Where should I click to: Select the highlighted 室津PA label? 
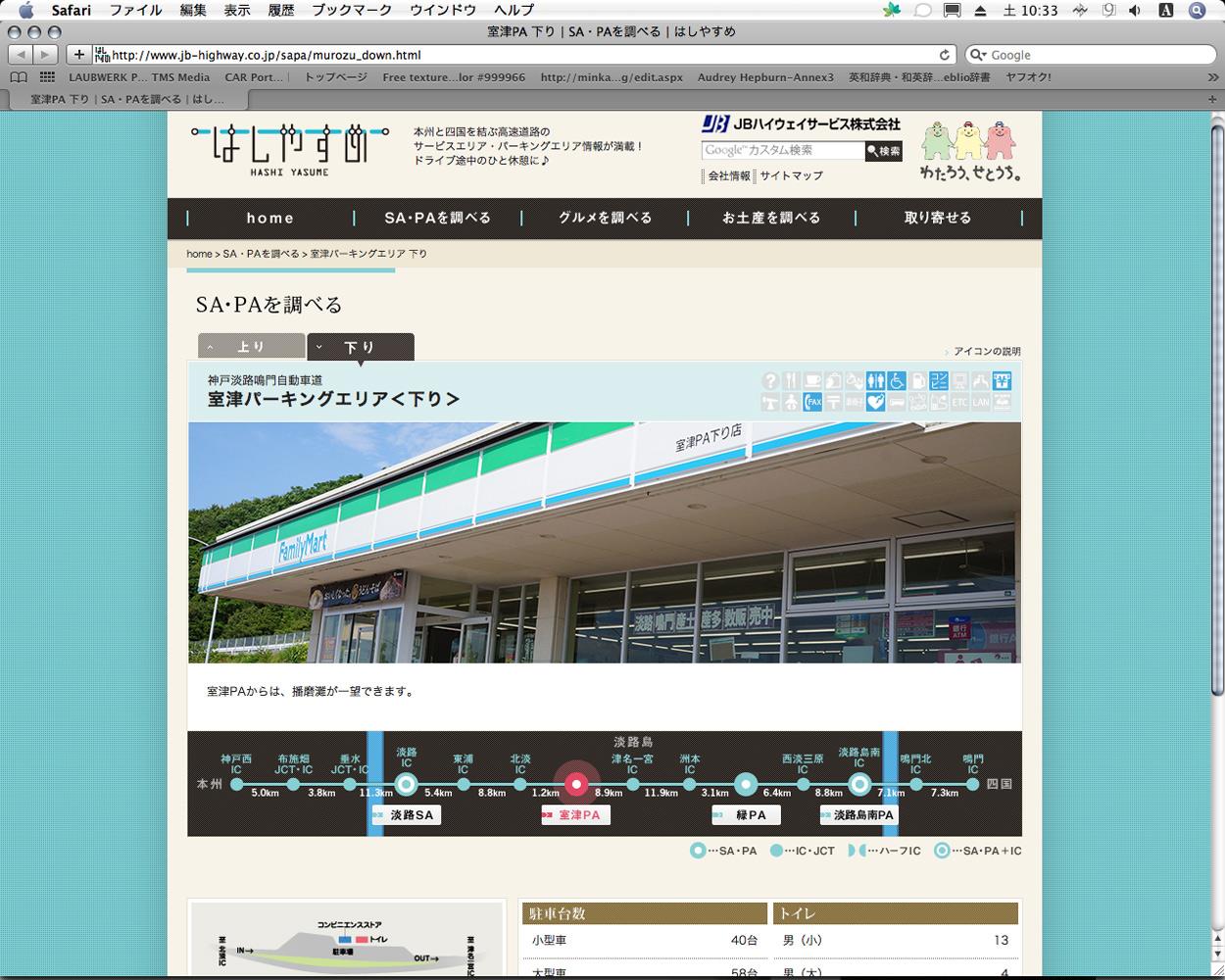point(576,815)
